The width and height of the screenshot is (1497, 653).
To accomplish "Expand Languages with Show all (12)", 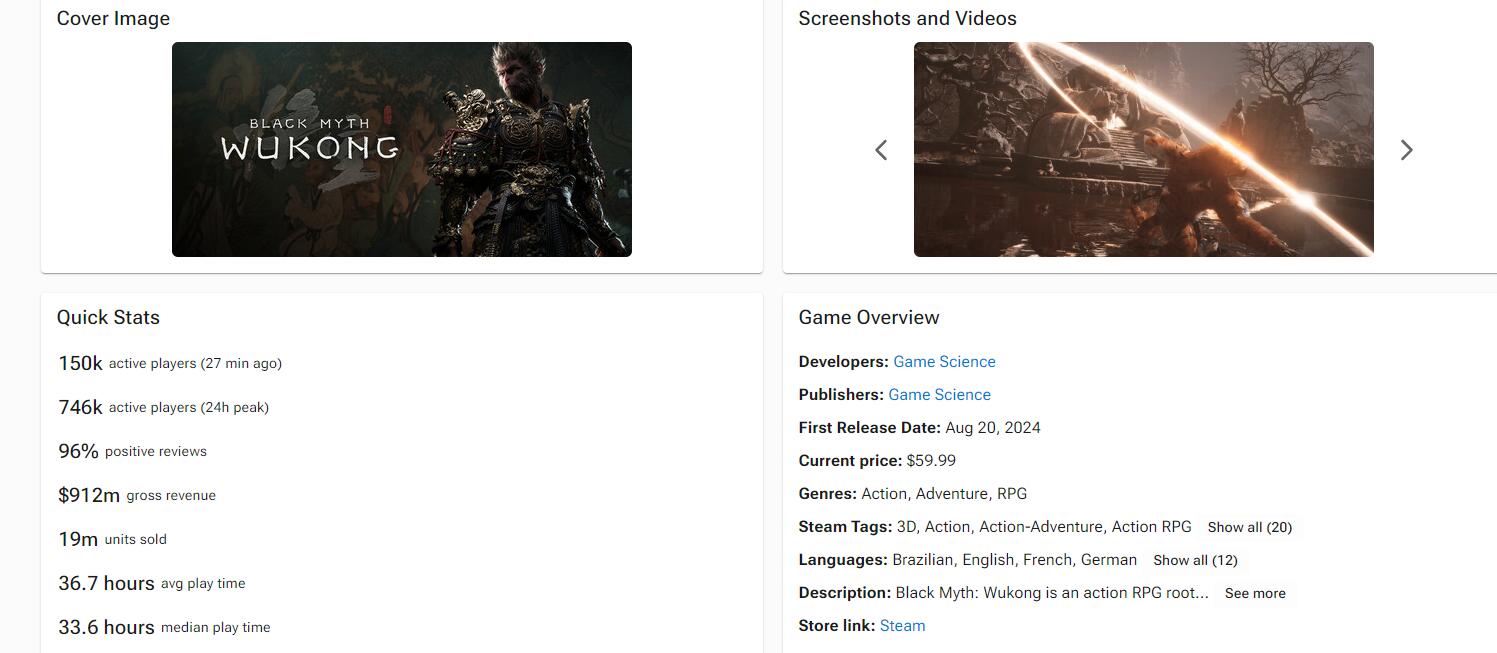I will [x=1195, y=560].
